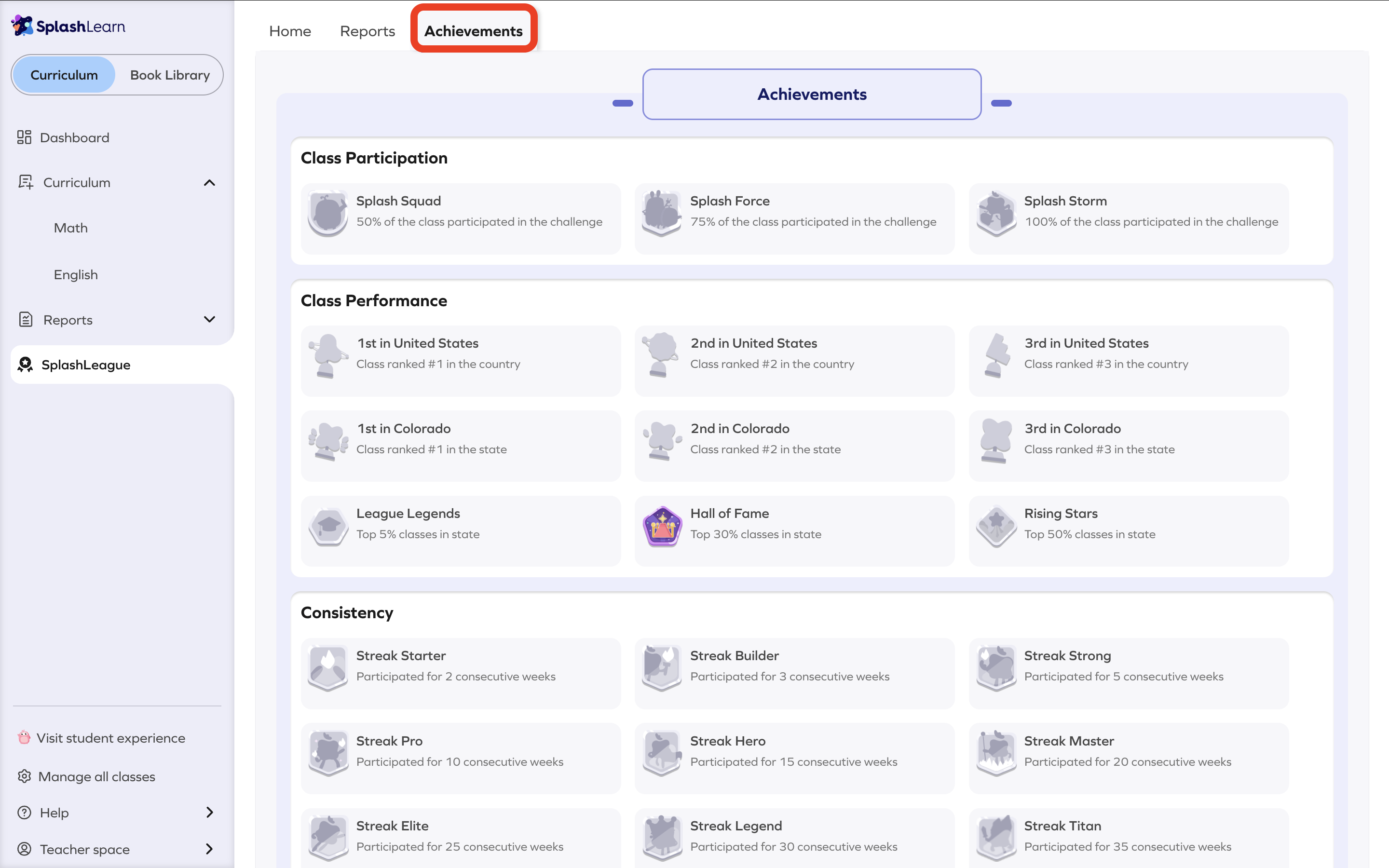Open Manage all classes link
1389x868 pixels.
pyautogui.click(x=96, y=776)
